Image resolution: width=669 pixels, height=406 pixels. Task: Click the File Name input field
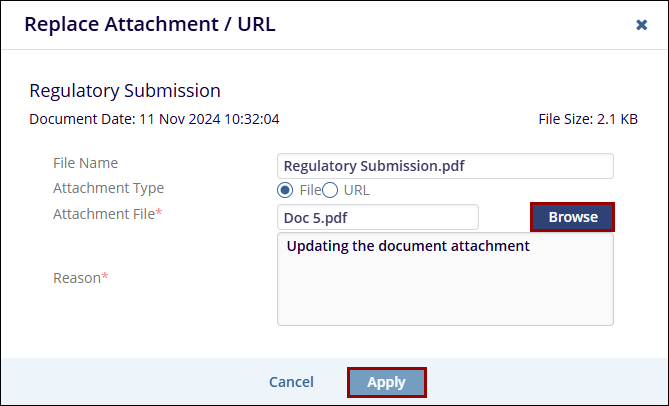(444, 166)
